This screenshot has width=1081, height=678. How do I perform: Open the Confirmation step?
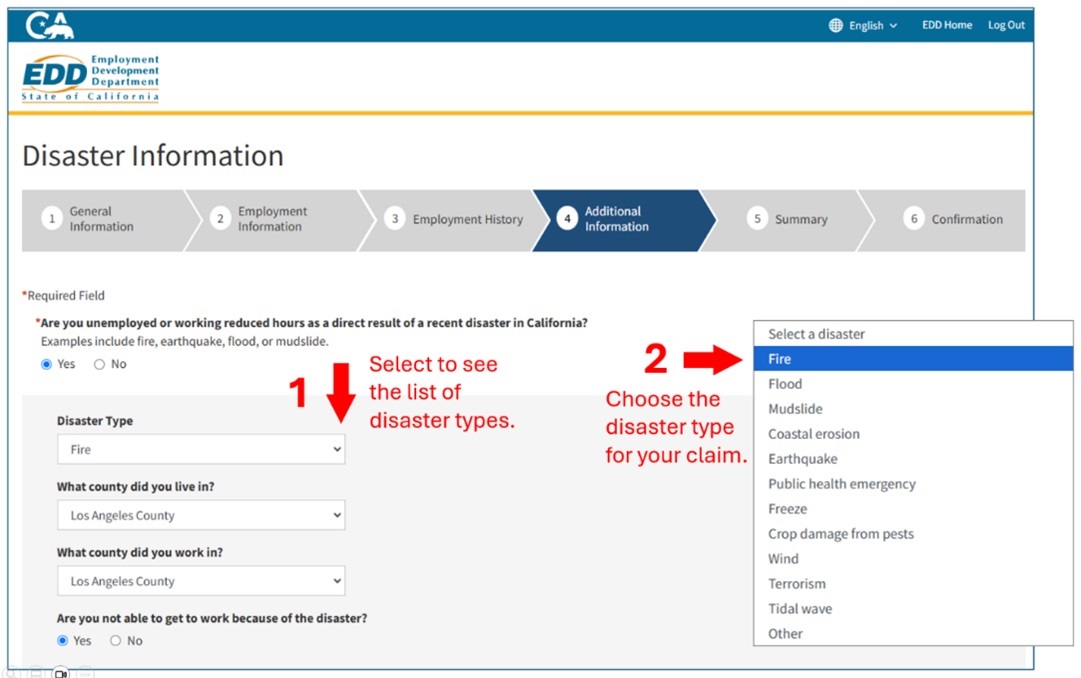point(962,219)
